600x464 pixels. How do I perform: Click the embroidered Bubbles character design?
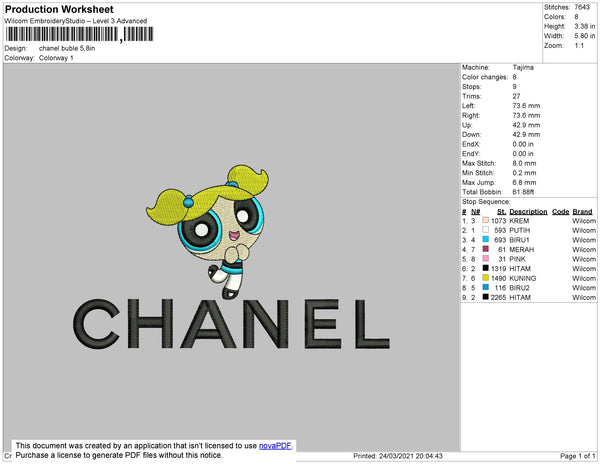(207, 232)
